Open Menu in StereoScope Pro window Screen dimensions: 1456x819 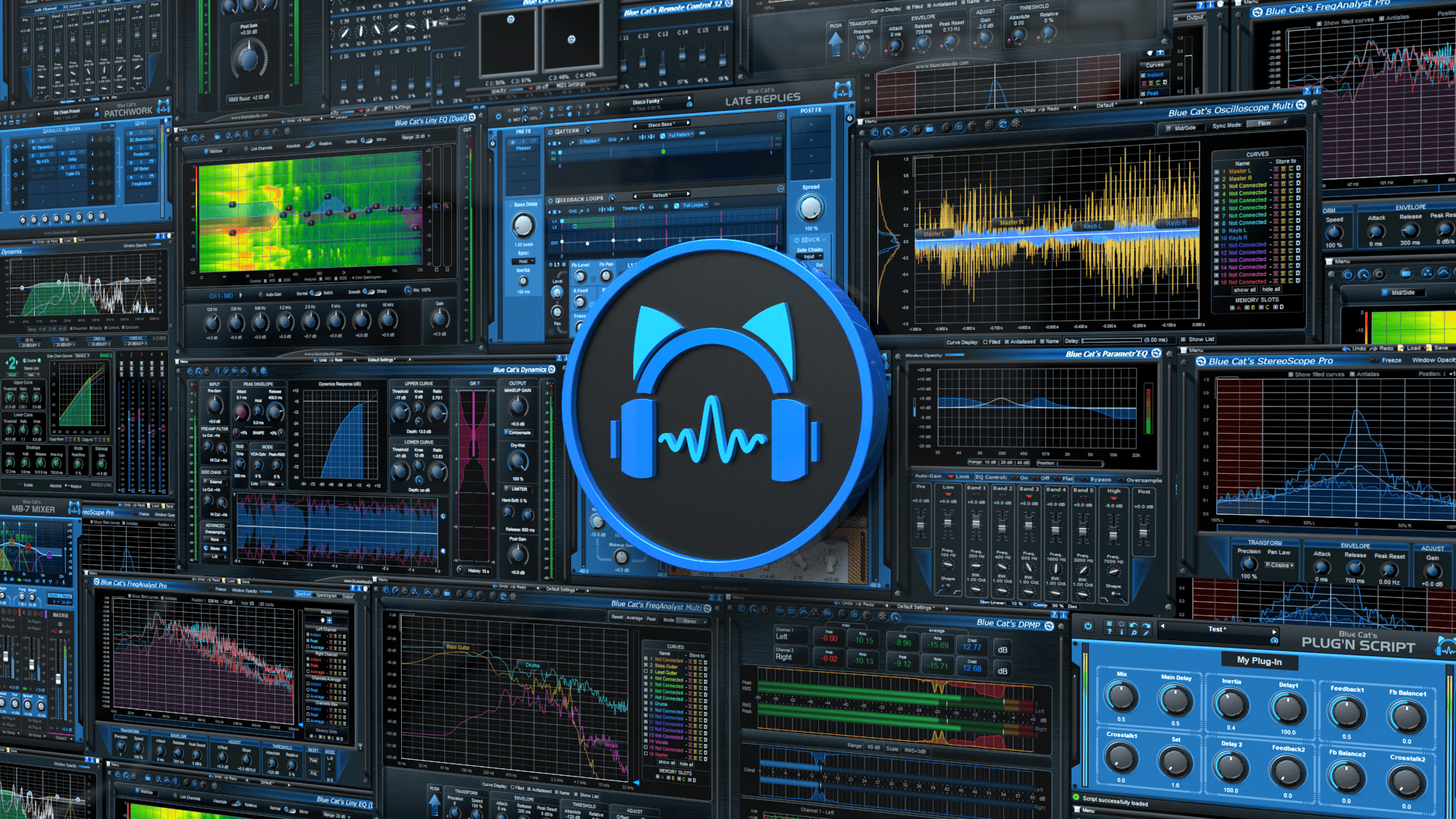[1193, 350]
